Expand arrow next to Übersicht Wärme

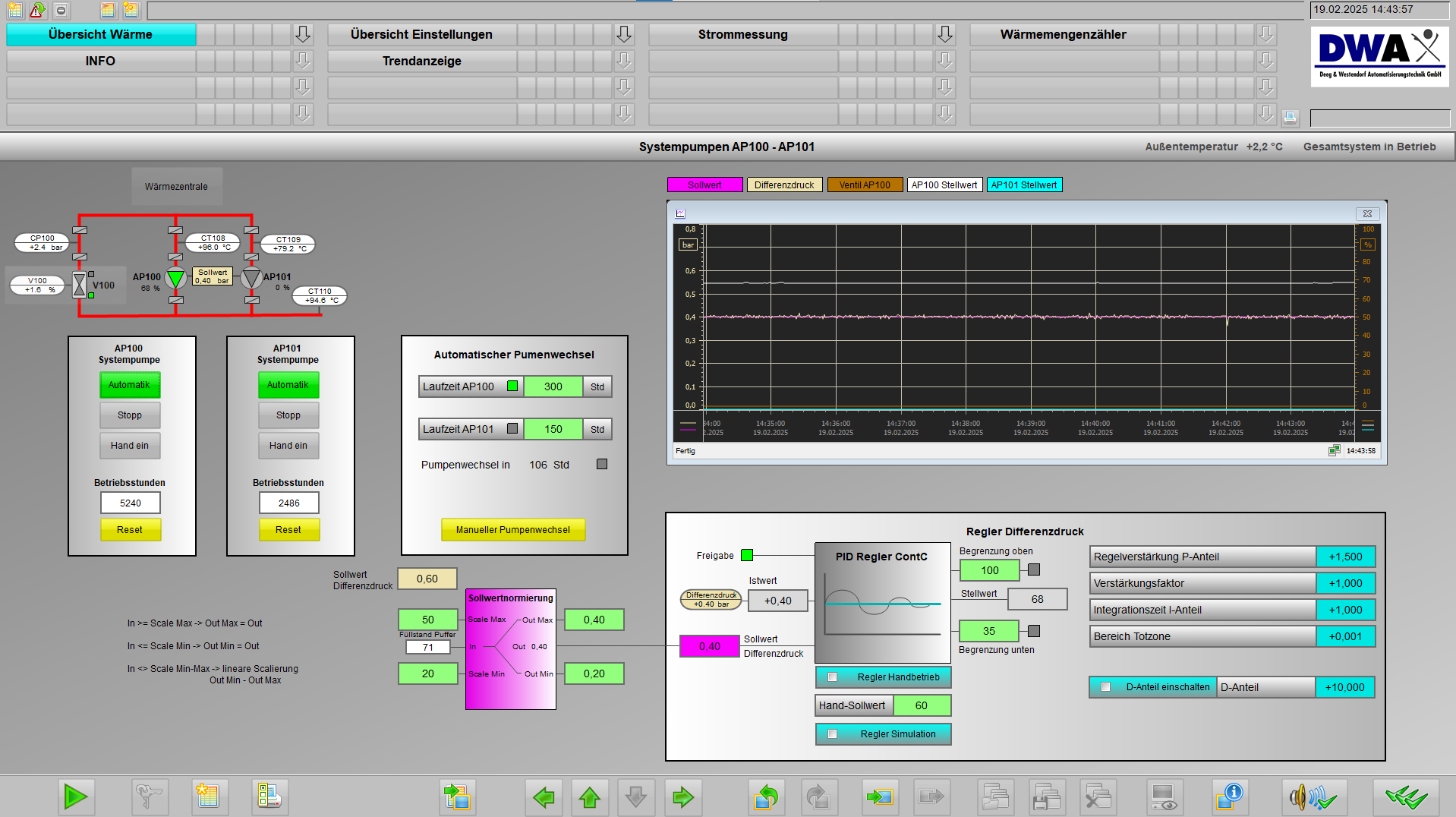tap(303, 34)
